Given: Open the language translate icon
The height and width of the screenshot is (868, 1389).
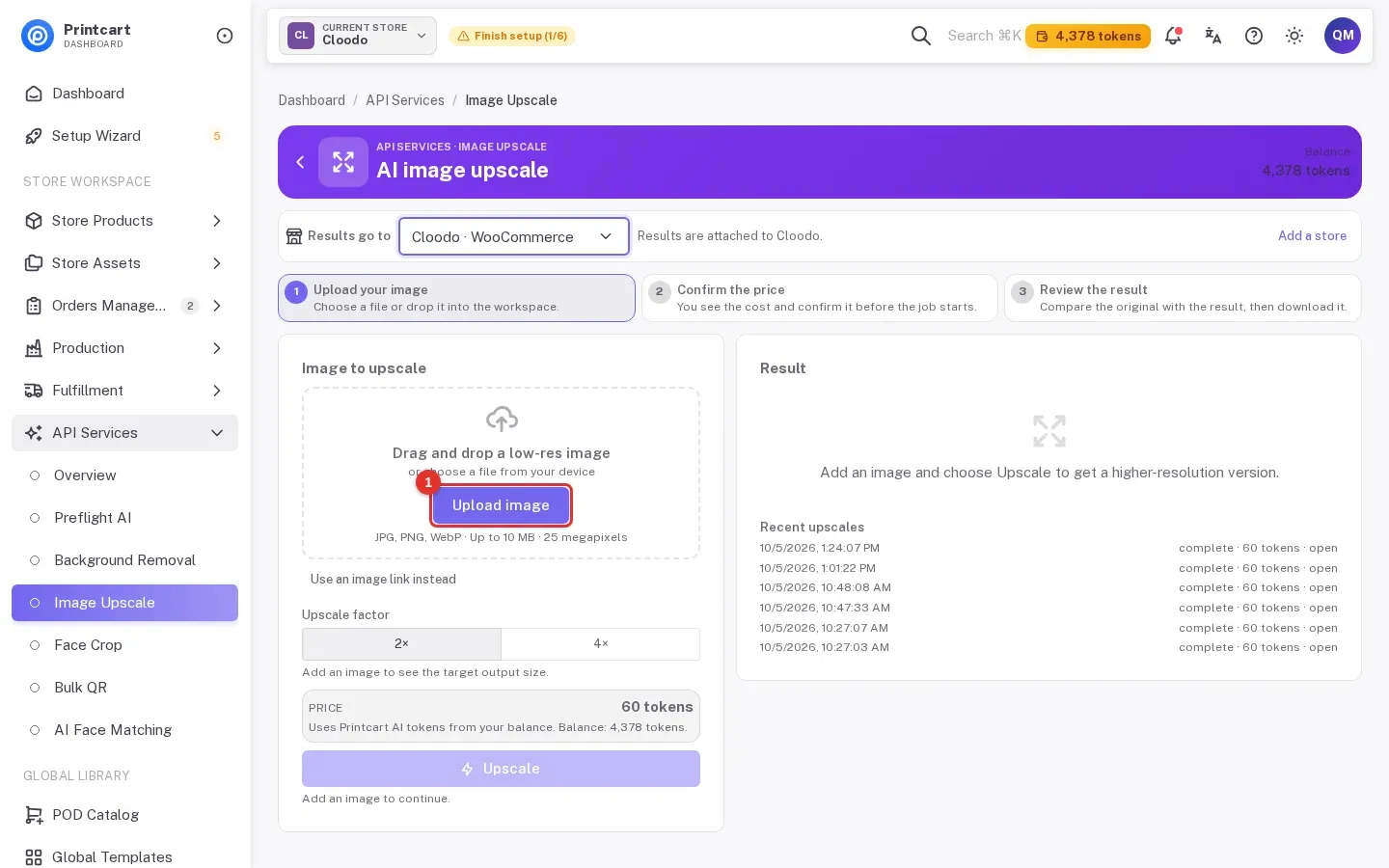Looking at the screenshot, I should (x=1213, y=36).
